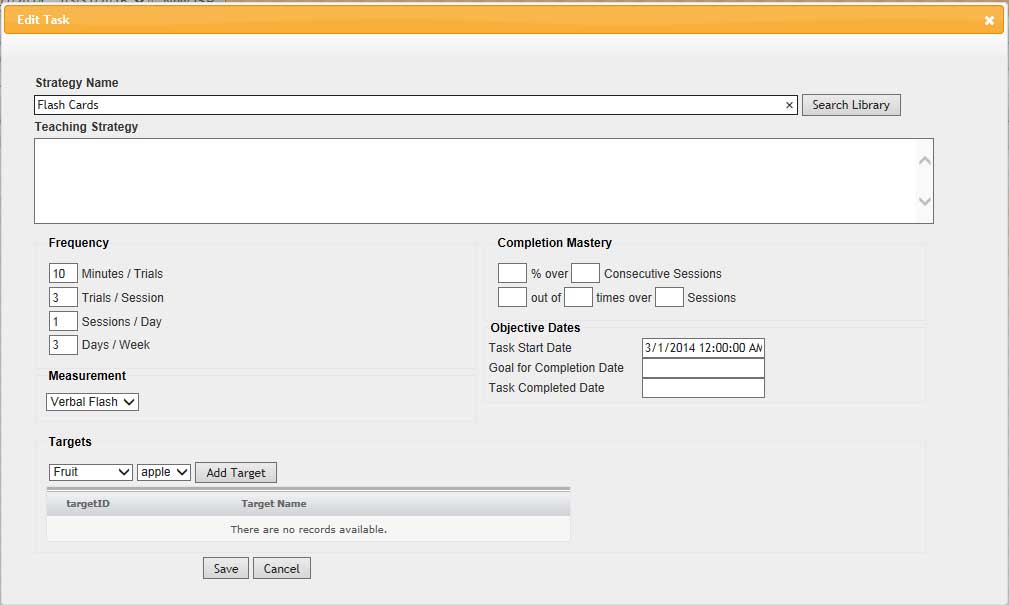This screenshot has height=605, width=1009.
Task: Close the Edit Task dialog
Action: point(988,20)
